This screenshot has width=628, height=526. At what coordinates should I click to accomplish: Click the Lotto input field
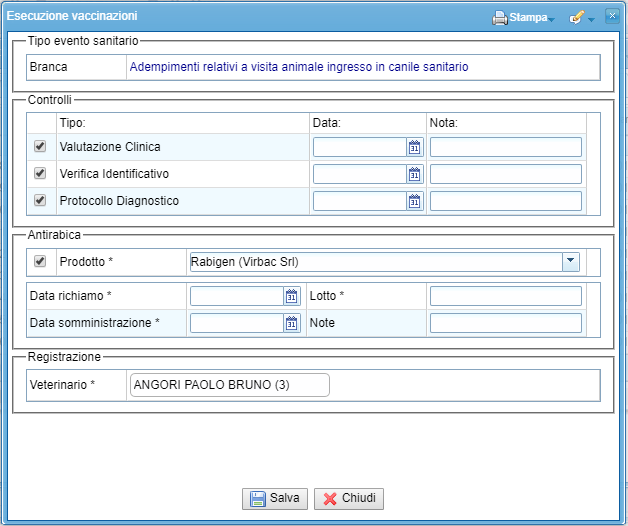pos(506,296)
